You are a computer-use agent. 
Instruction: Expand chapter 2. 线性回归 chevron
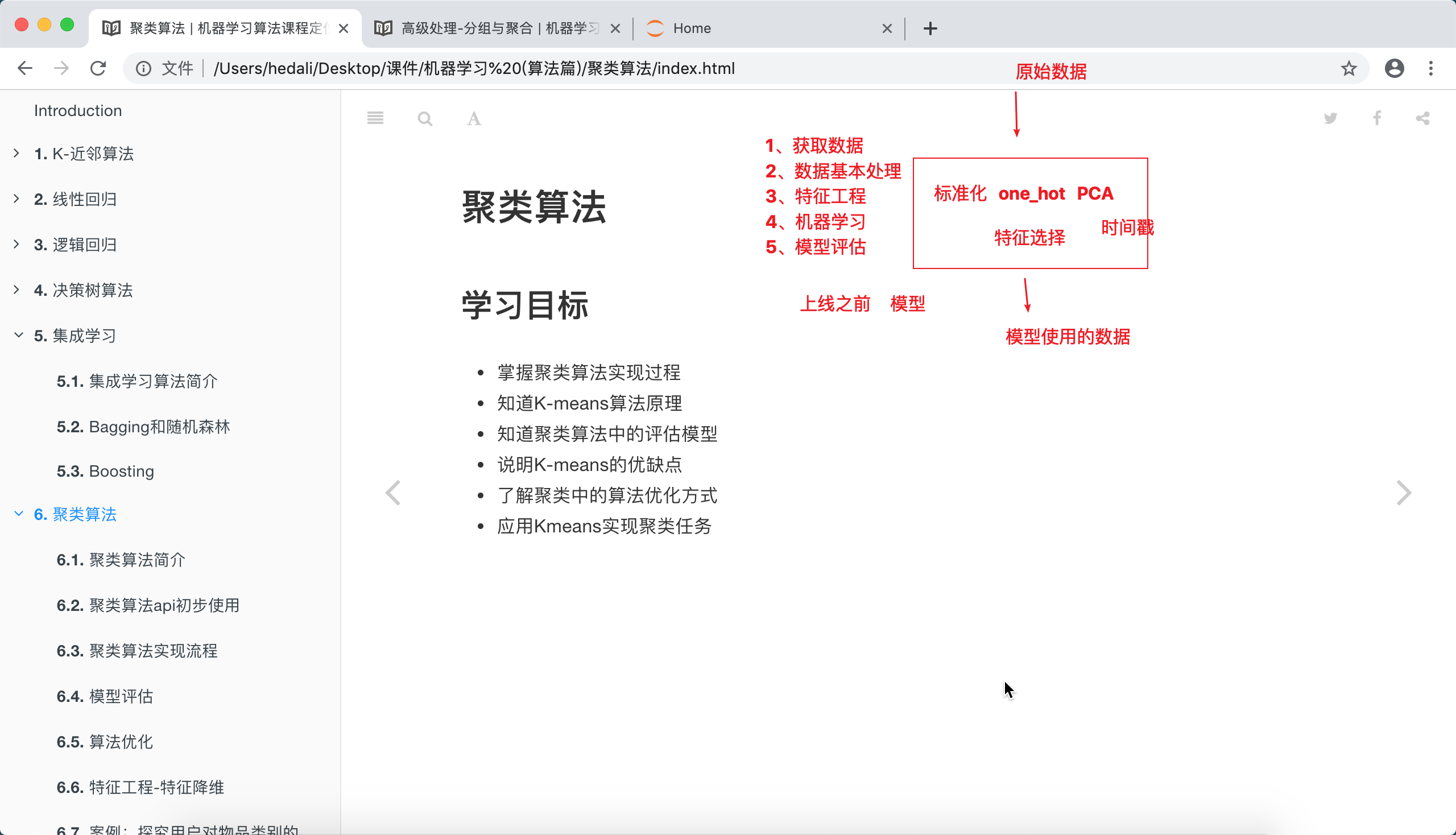[x=16, y=199]
